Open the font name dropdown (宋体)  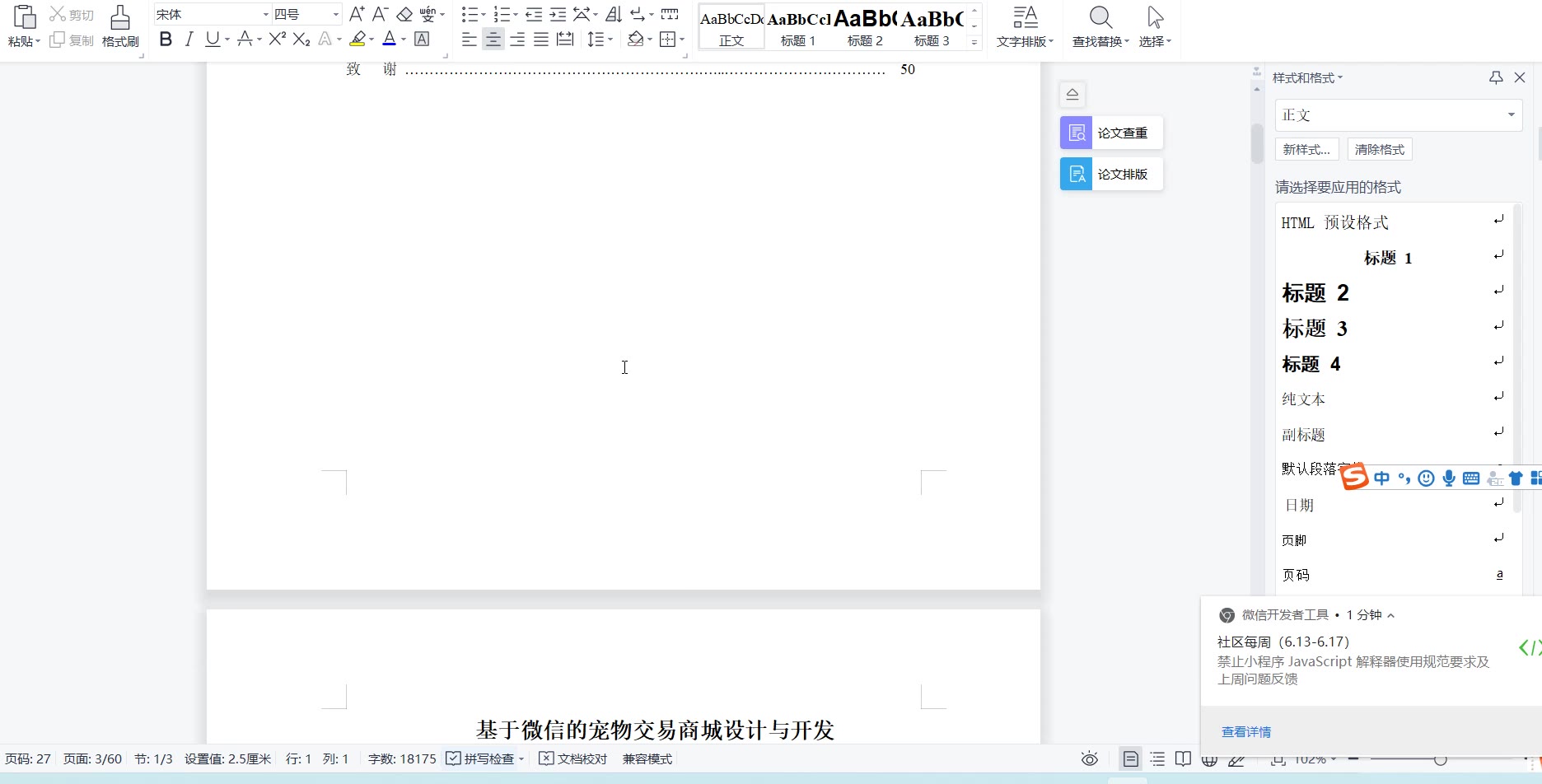(265, 14)
